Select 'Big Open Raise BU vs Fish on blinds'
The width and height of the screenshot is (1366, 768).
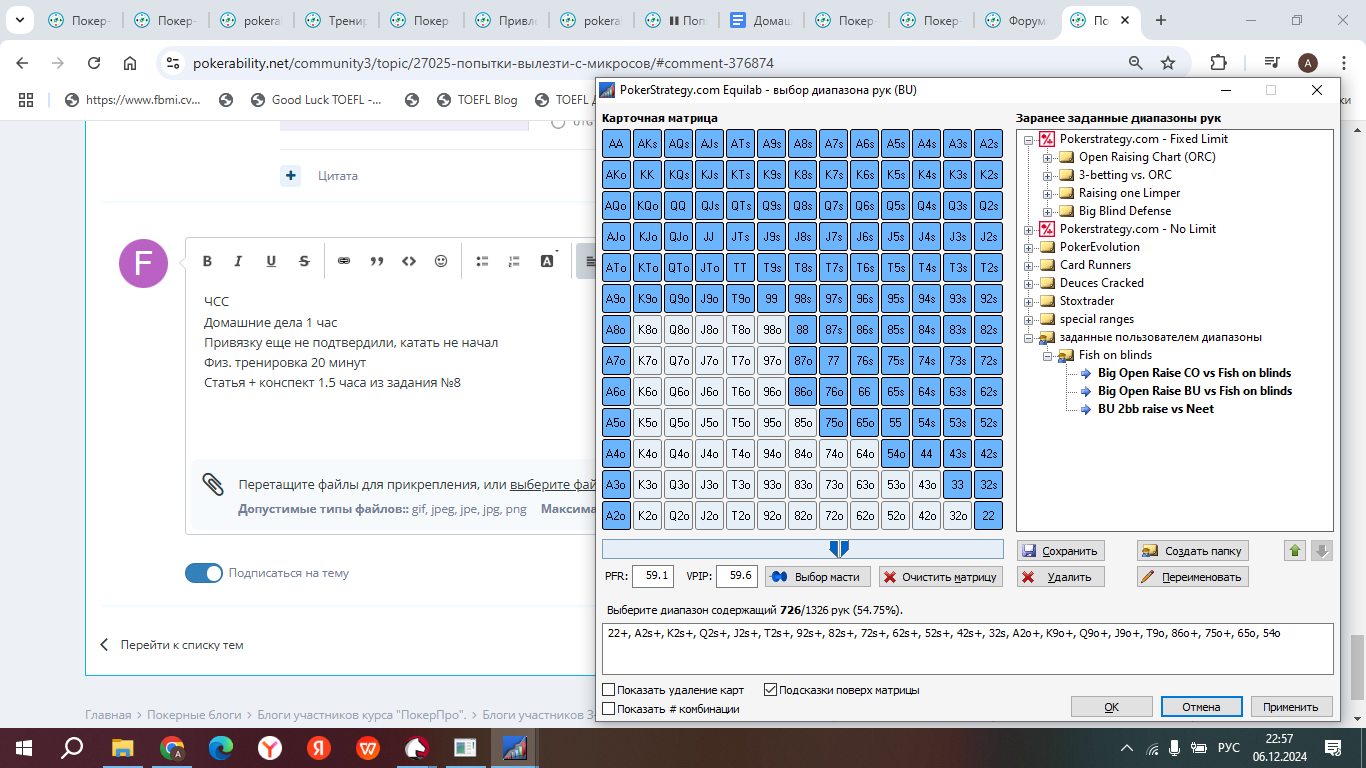pyautogui.click(x=1195, y=391)
